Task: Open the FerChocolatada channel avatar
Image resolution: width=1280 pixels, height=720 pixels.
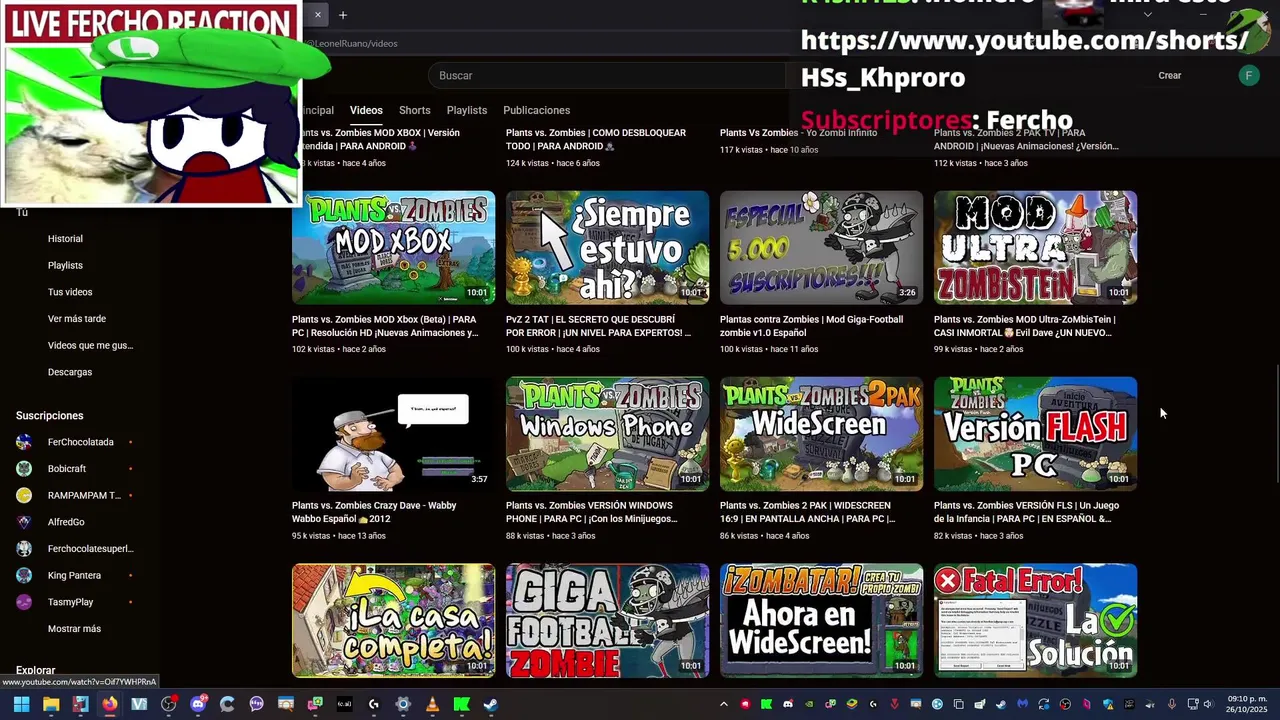Action: (24, 442)
